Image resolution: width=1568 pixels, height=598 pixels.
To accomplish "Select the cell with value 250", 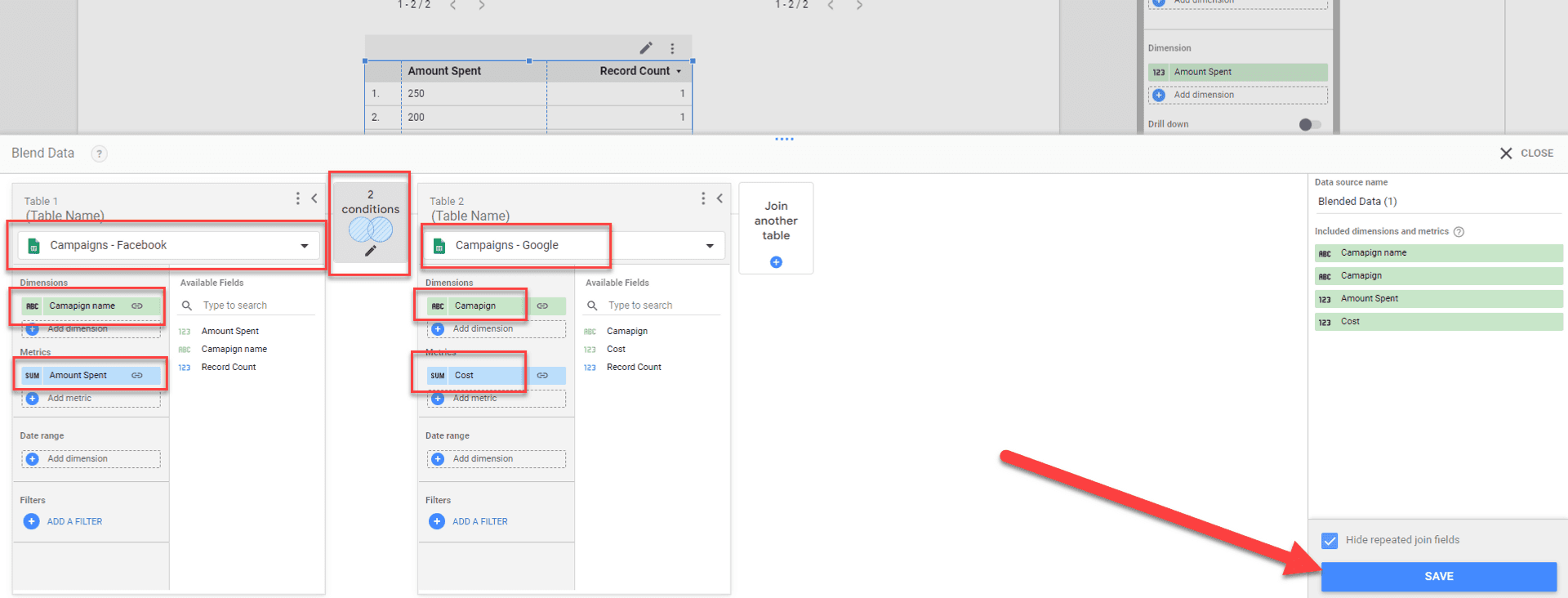I will click(474, 94).
